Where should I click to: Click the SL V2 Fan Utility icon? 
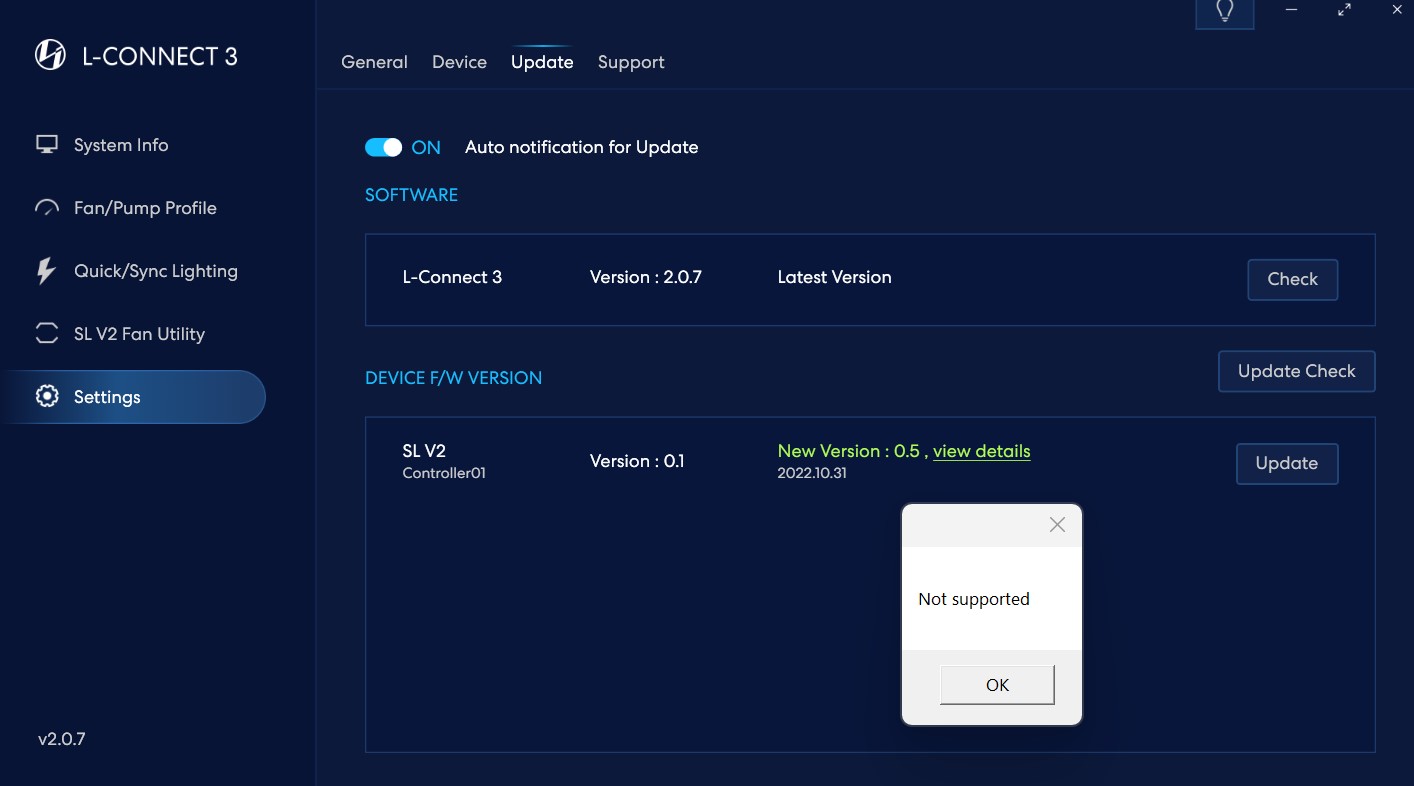(x=46, y=334)
